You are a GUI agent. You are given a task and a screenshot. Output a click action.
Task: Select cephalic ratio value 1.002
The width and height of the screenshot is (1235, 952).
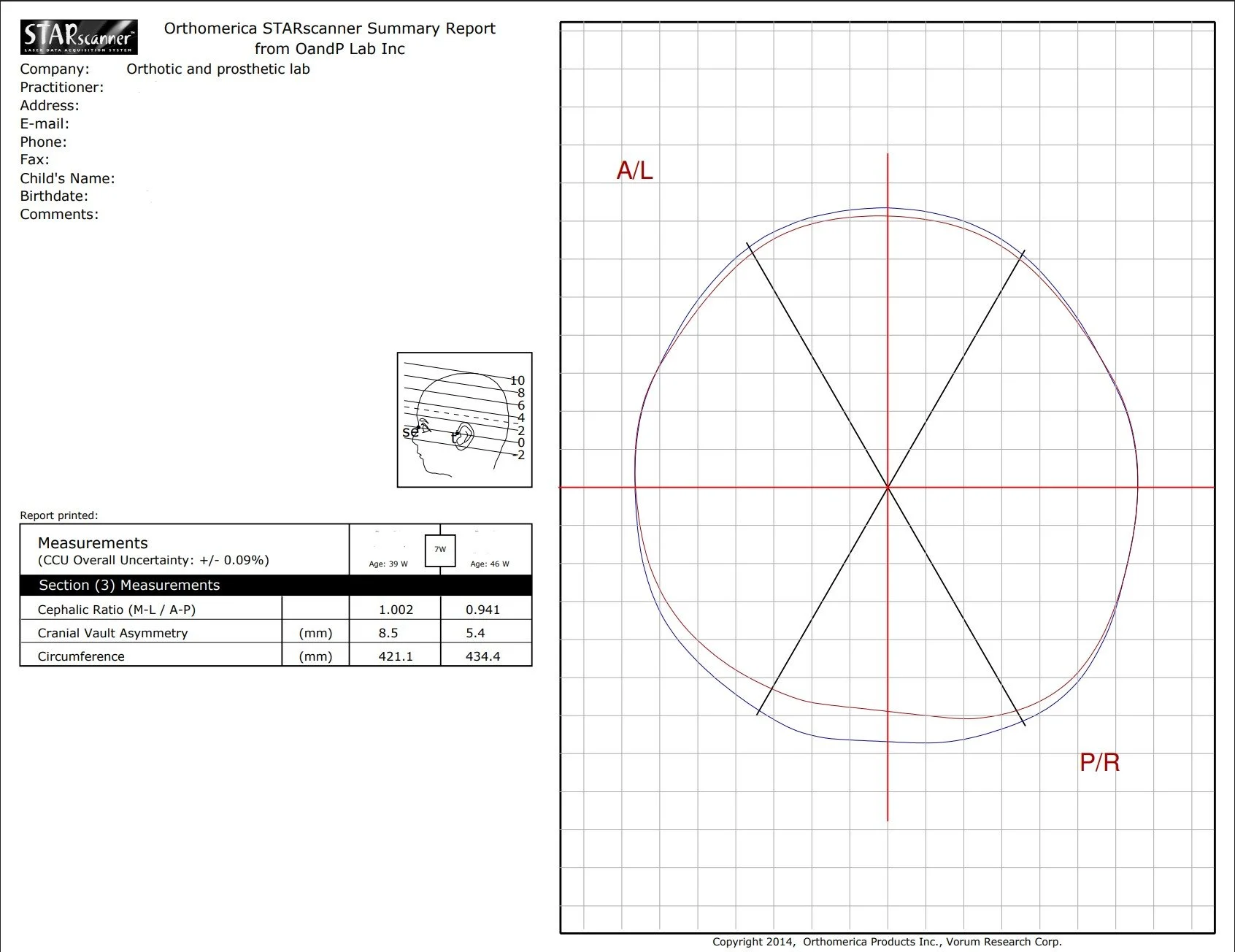pyautogui.click(x=396, y=610)
